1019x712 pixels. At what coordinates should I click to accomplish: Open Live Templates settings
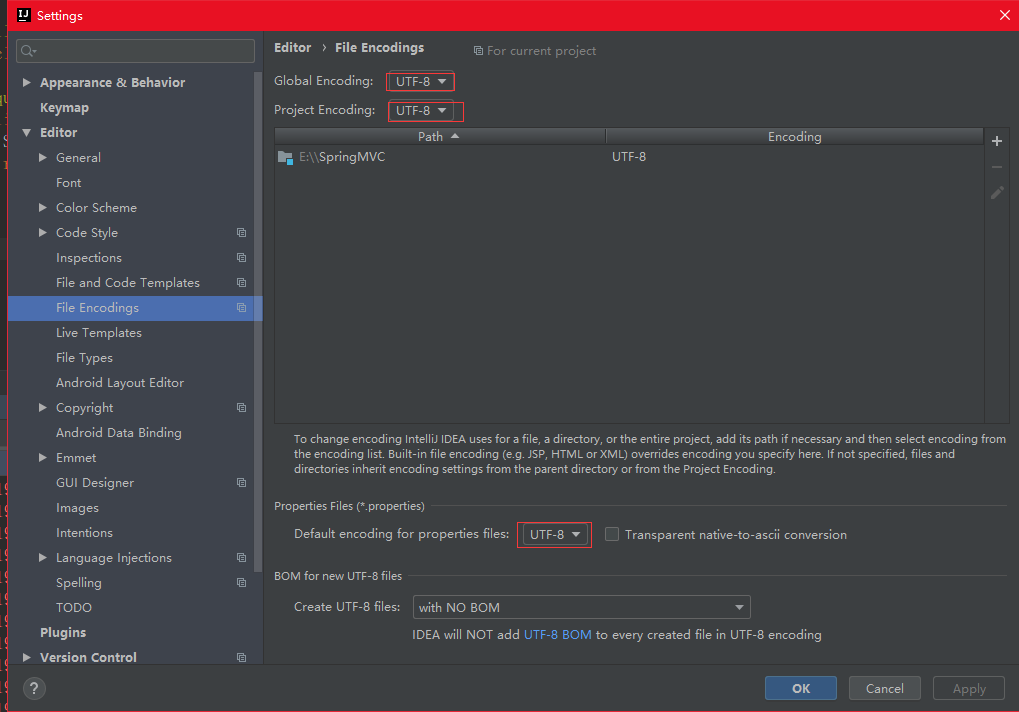[99, 333]
